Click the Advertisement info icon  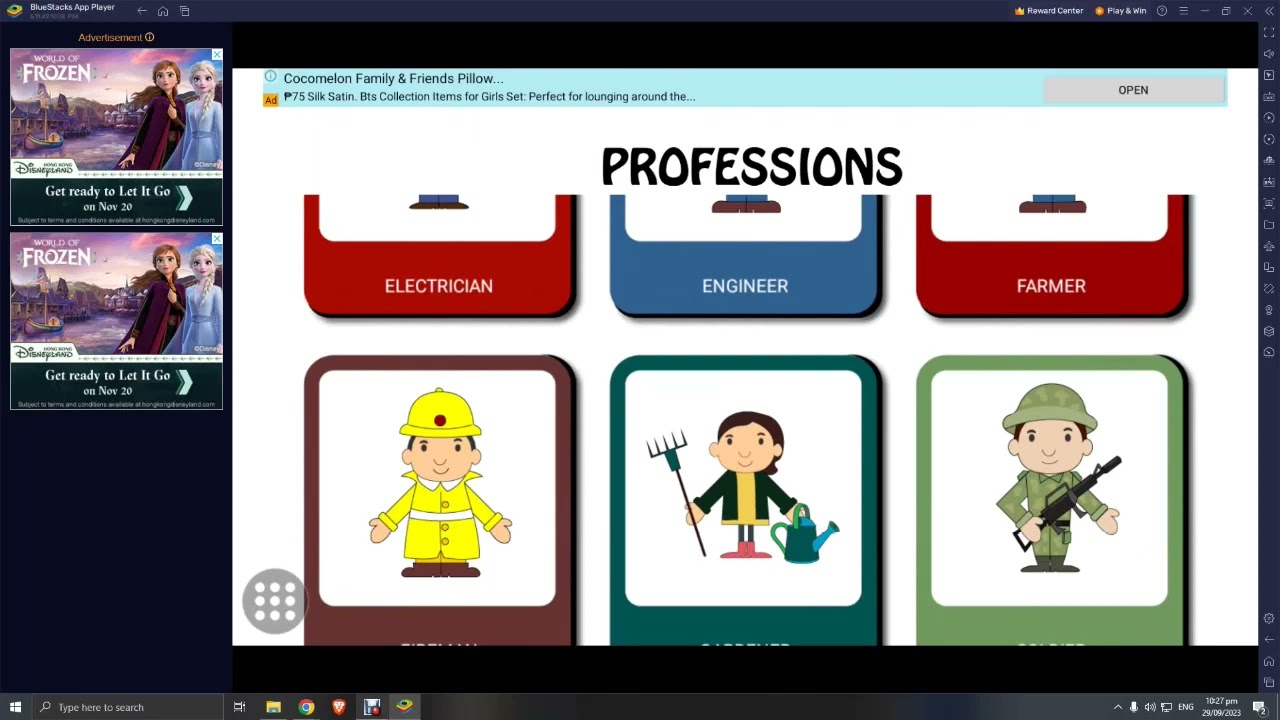click(149, 37)
